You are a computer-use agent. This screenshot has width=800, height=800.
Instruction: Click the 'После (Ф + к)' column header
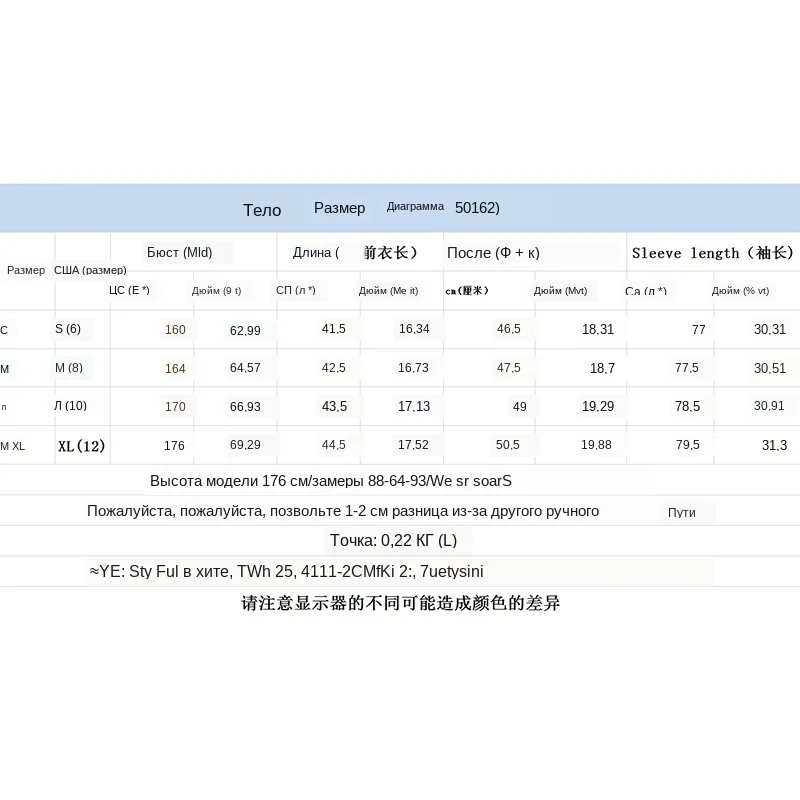click(493, 253)
